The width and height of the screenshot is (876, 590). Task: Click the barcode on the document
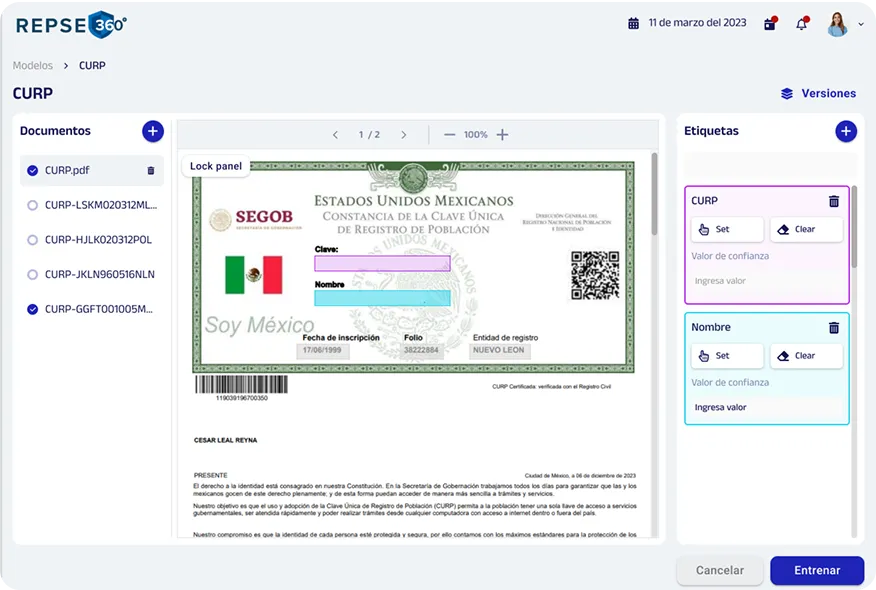click(241, 384)
